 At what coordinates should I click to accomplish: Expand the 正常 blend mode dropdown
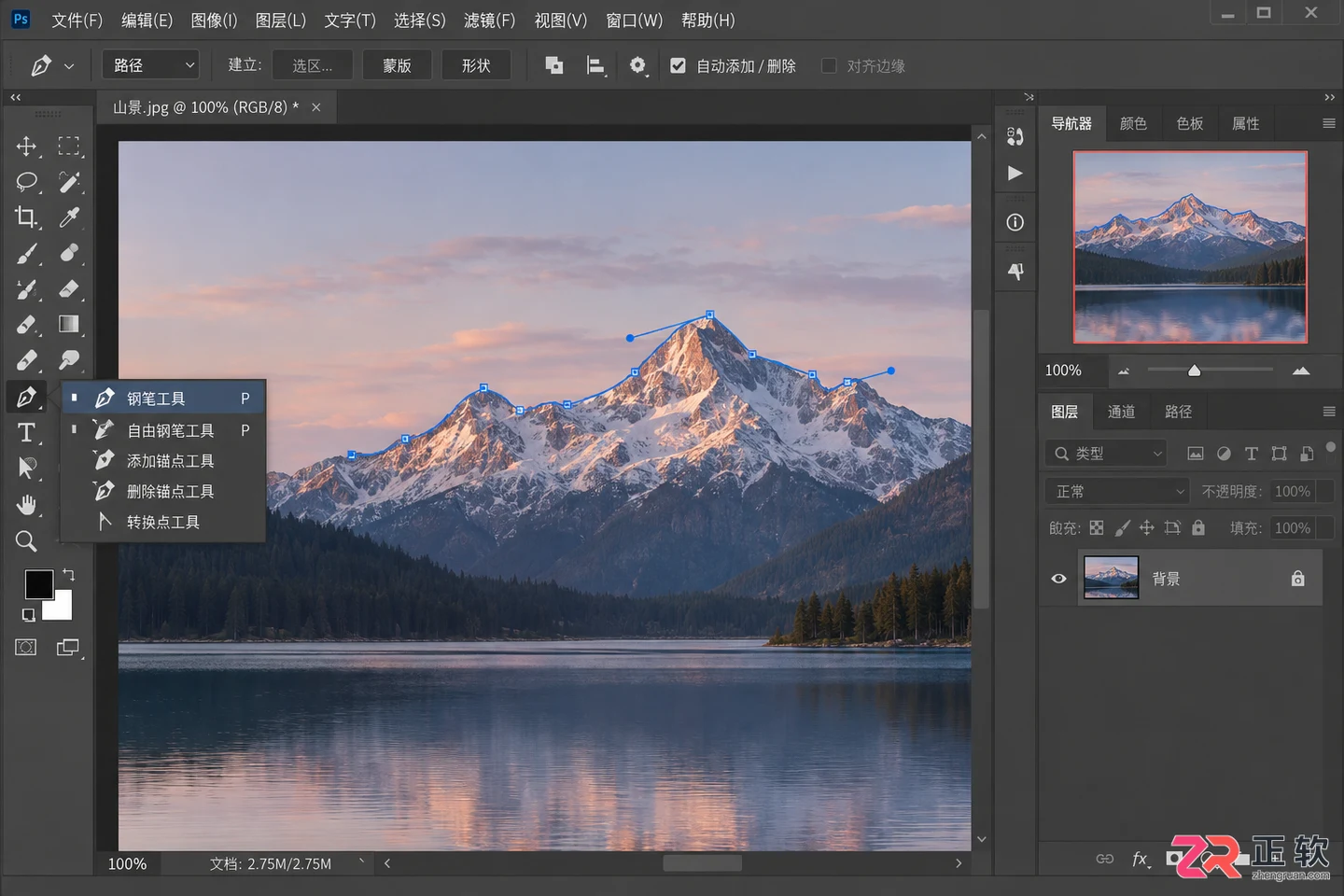click(1116, 492)
